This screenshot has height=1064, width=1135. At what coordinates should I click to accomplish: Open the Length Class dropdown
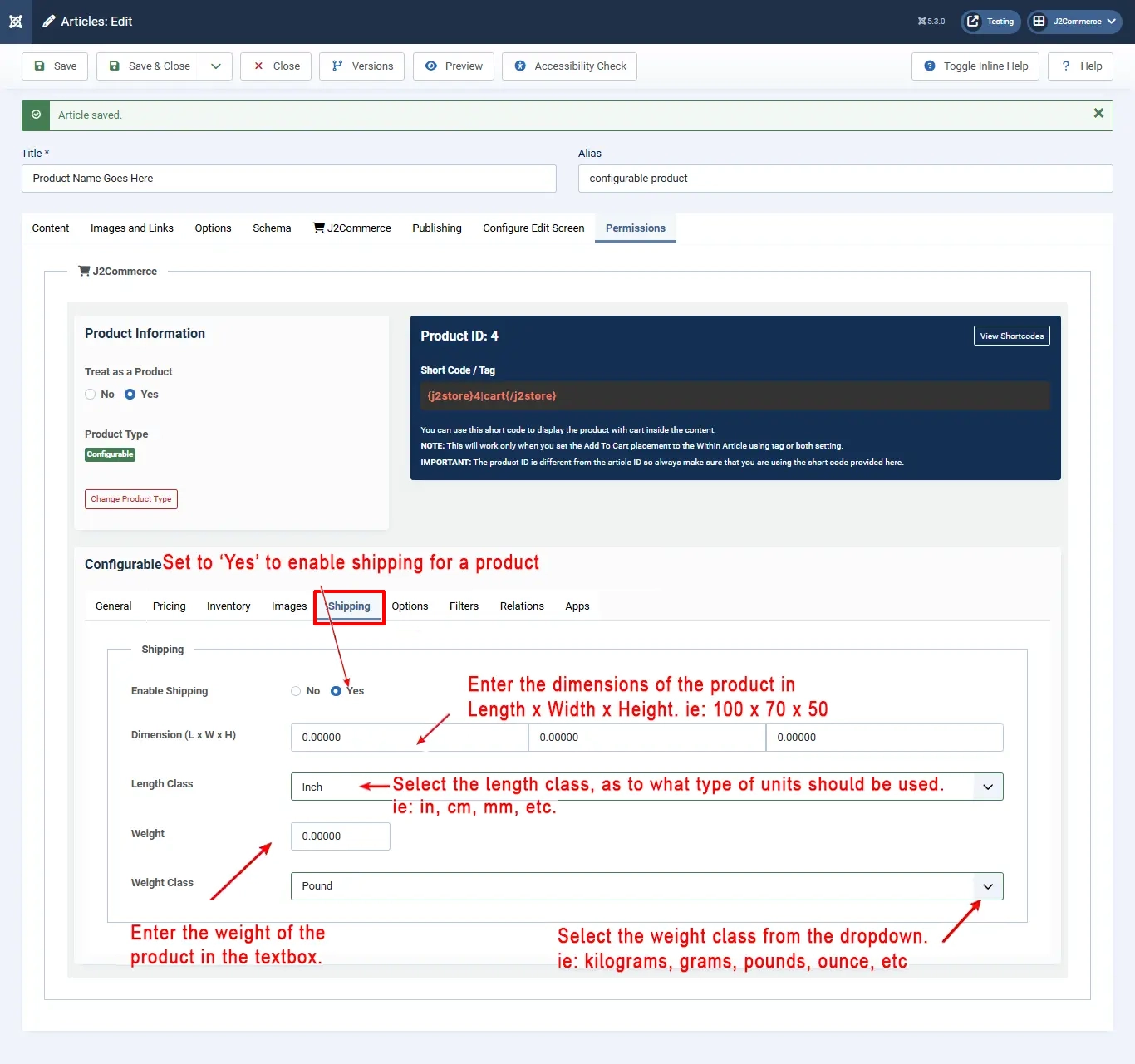point(647,787)
